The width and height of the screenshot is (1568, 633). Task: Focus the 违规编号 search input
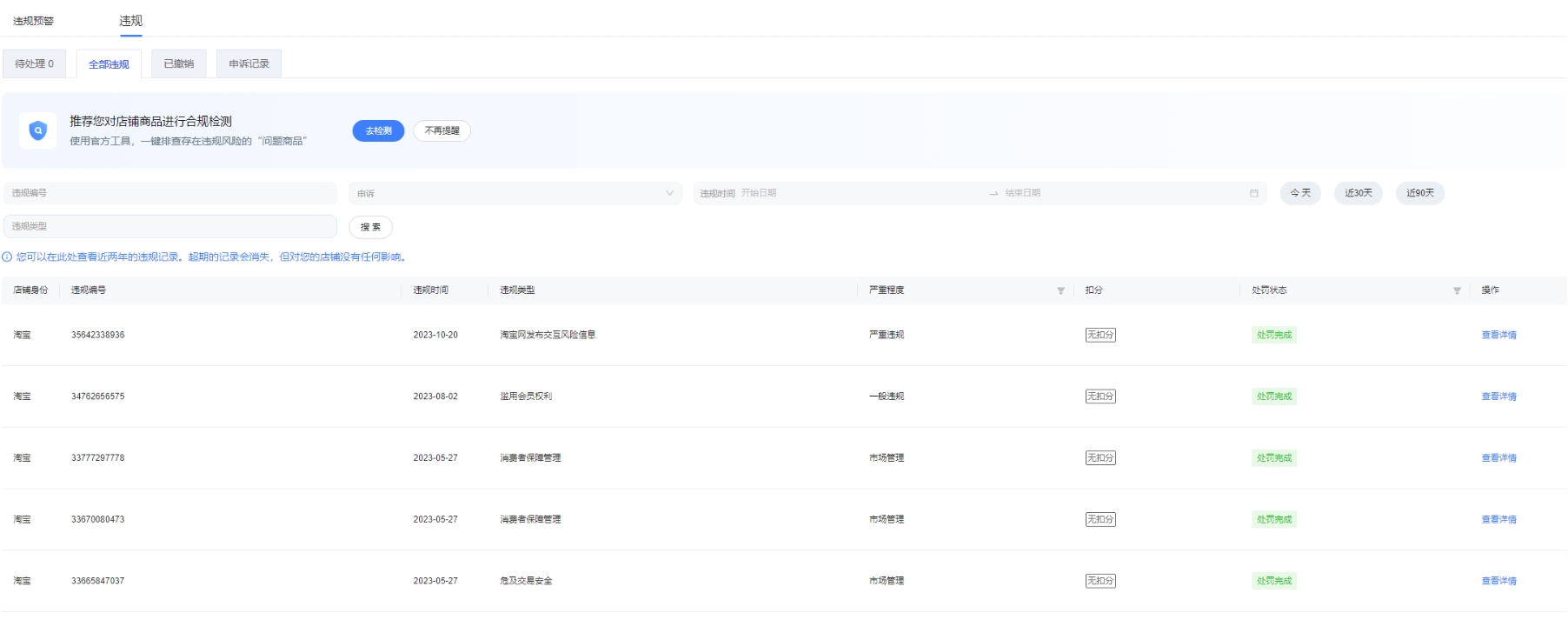(170, 193)
